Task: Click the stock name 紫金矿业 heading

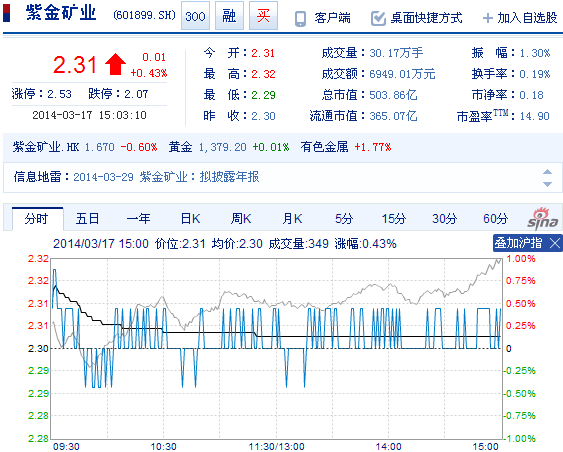Action: [x=61, y=13]
